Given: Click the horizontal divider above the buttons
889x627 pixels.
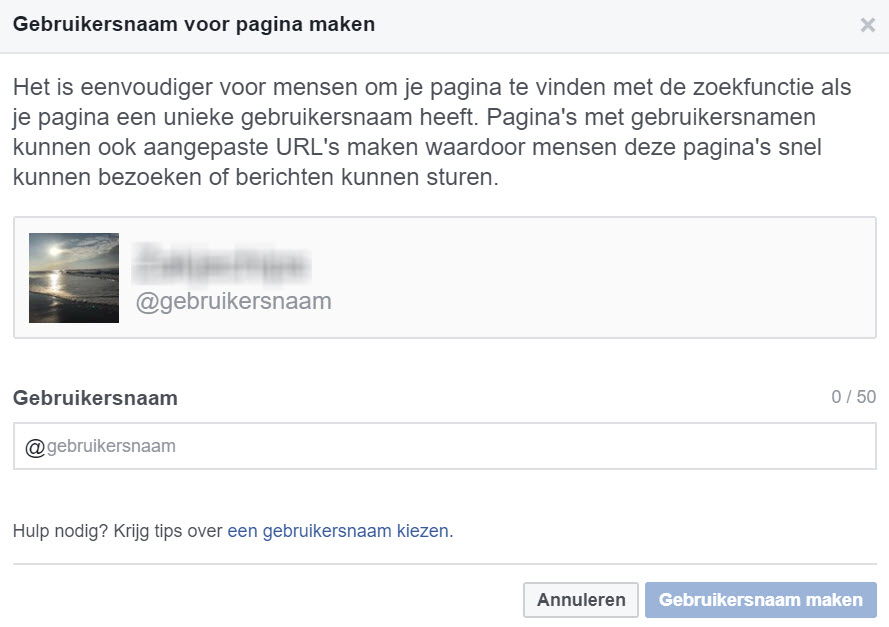Looking at the screenshot, I should (444, 564).
